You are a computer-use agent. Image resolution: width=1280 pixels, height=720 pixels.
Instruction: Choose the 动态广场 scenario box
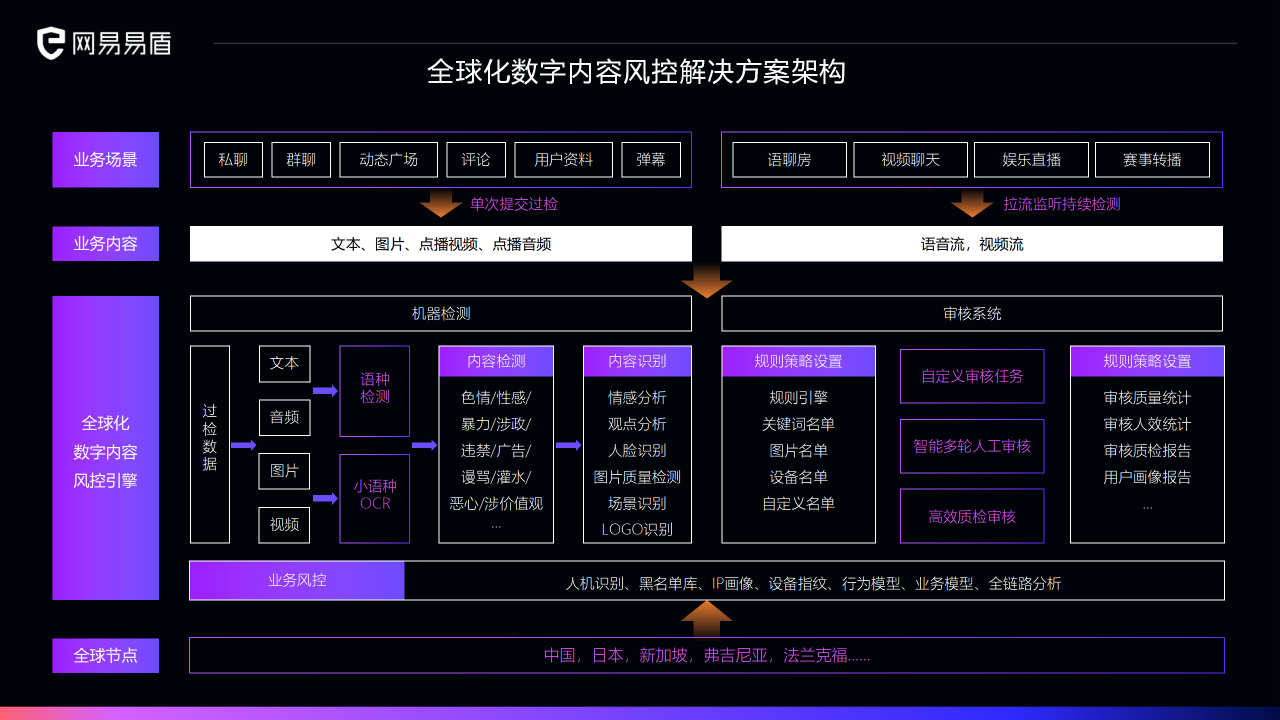pyautogui.click(x=388, y=160)
